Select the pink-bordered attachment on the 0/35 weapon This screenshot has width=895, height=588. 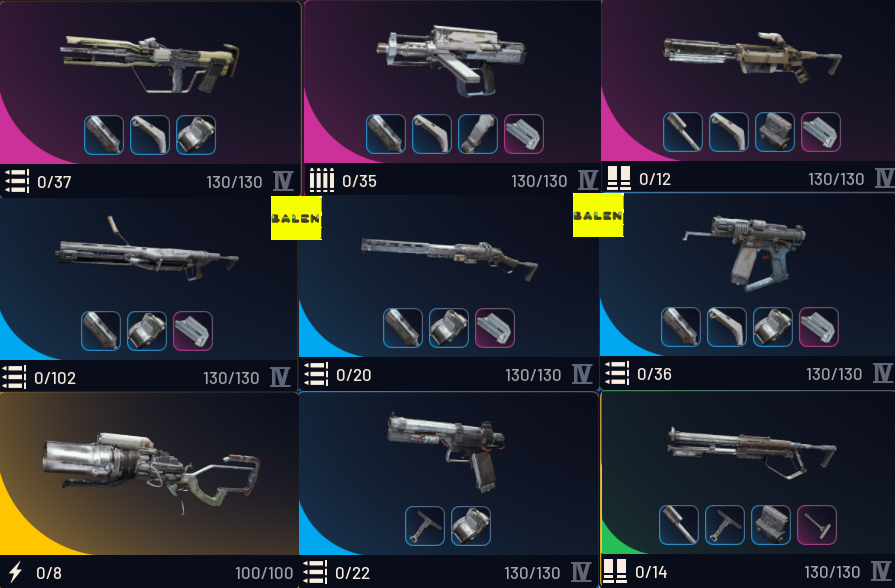click(523, 134)
